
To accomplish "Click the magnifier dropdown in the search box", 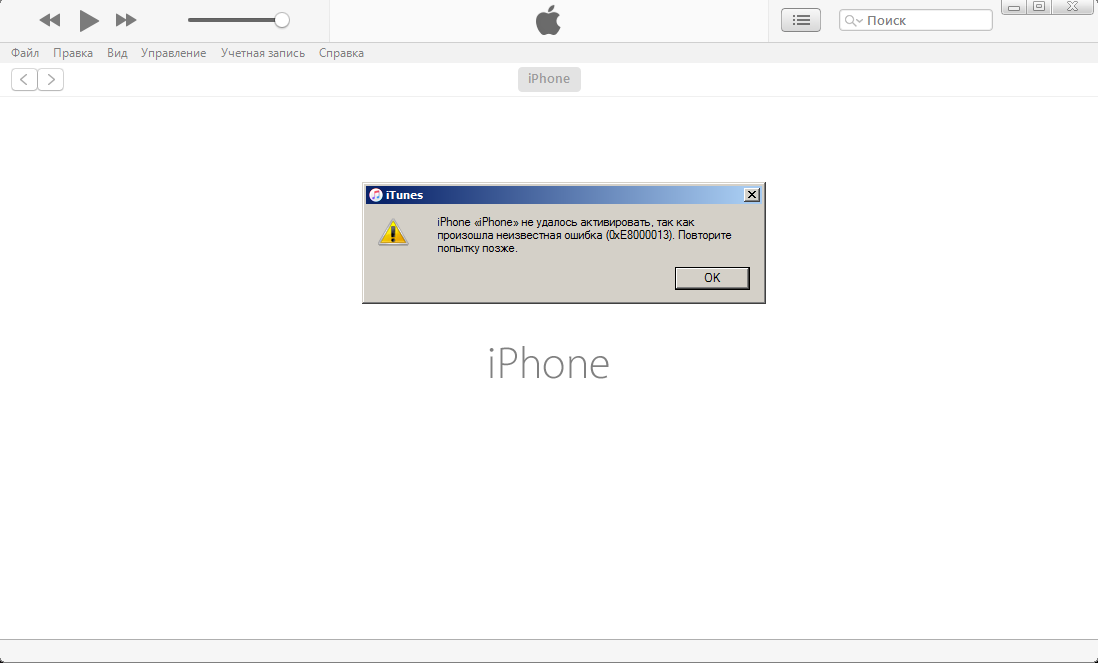I will [853, 20].
